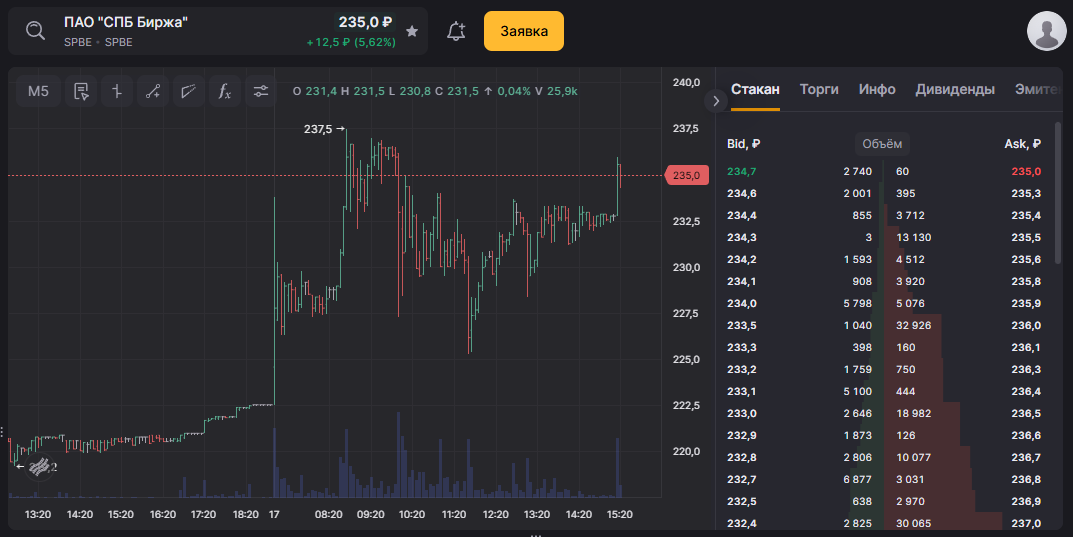Switch to the Торги tab
Viewport: 1073px width, 537px height.
click(819, 89)
